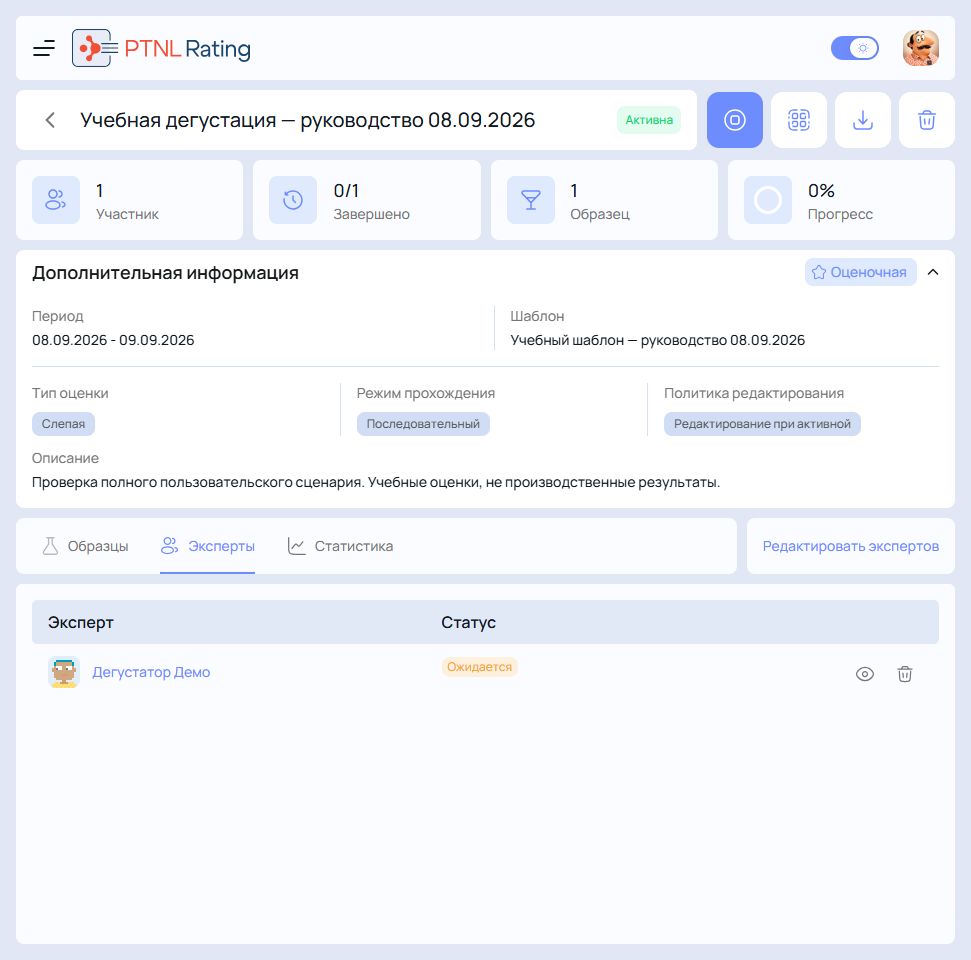Click the glass icon in Образец card

(x=531, y=200)
